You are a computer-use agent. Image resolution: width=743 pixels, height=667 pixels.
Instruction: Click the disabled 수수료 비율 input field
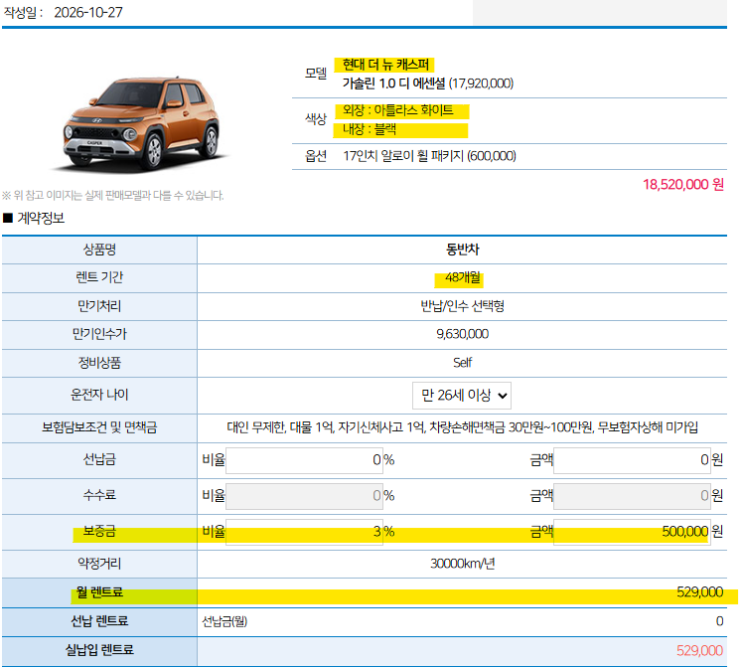coord(304,496)
